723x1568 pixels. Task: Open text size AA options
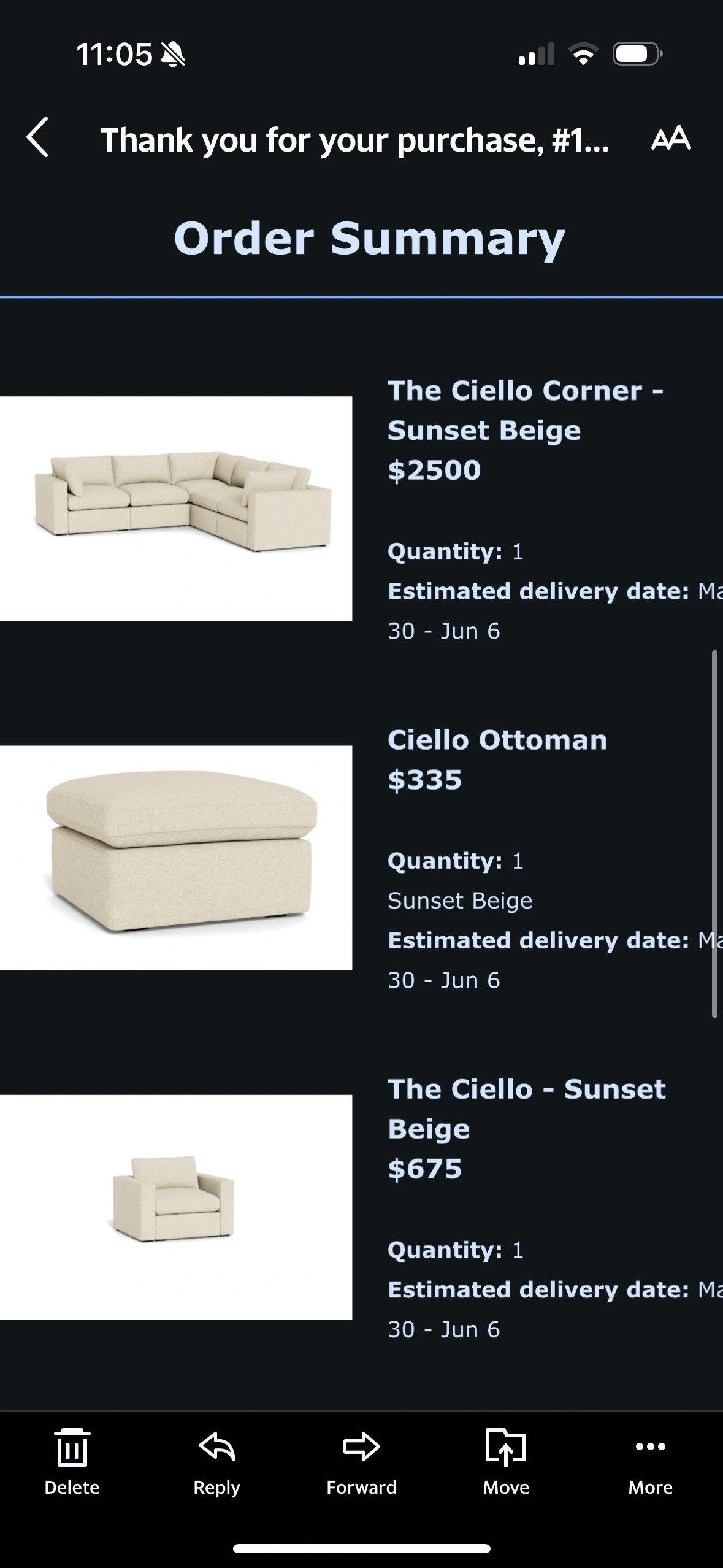click(671, 138)
